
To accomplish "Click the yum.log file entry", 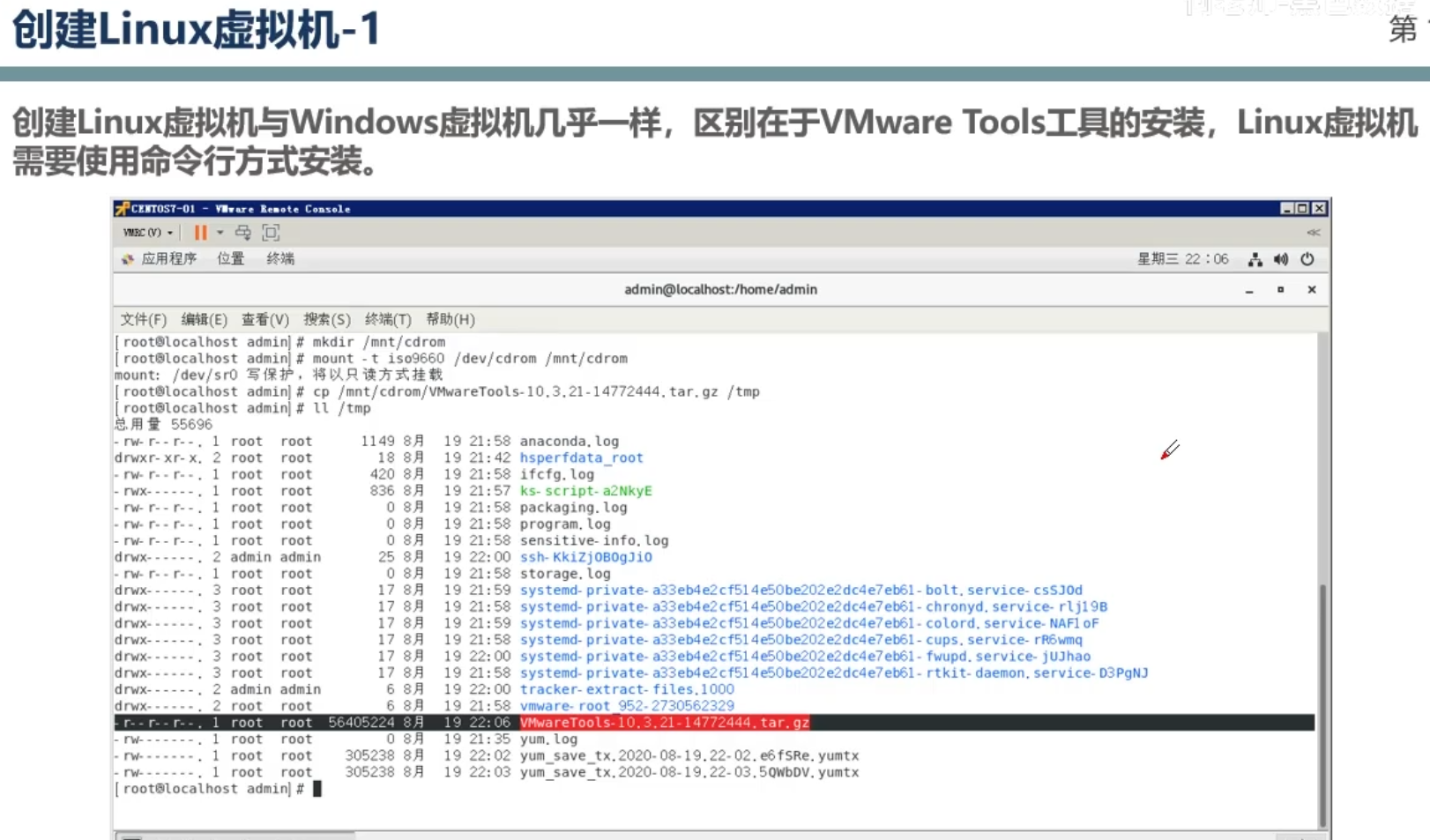I will 548,740.
